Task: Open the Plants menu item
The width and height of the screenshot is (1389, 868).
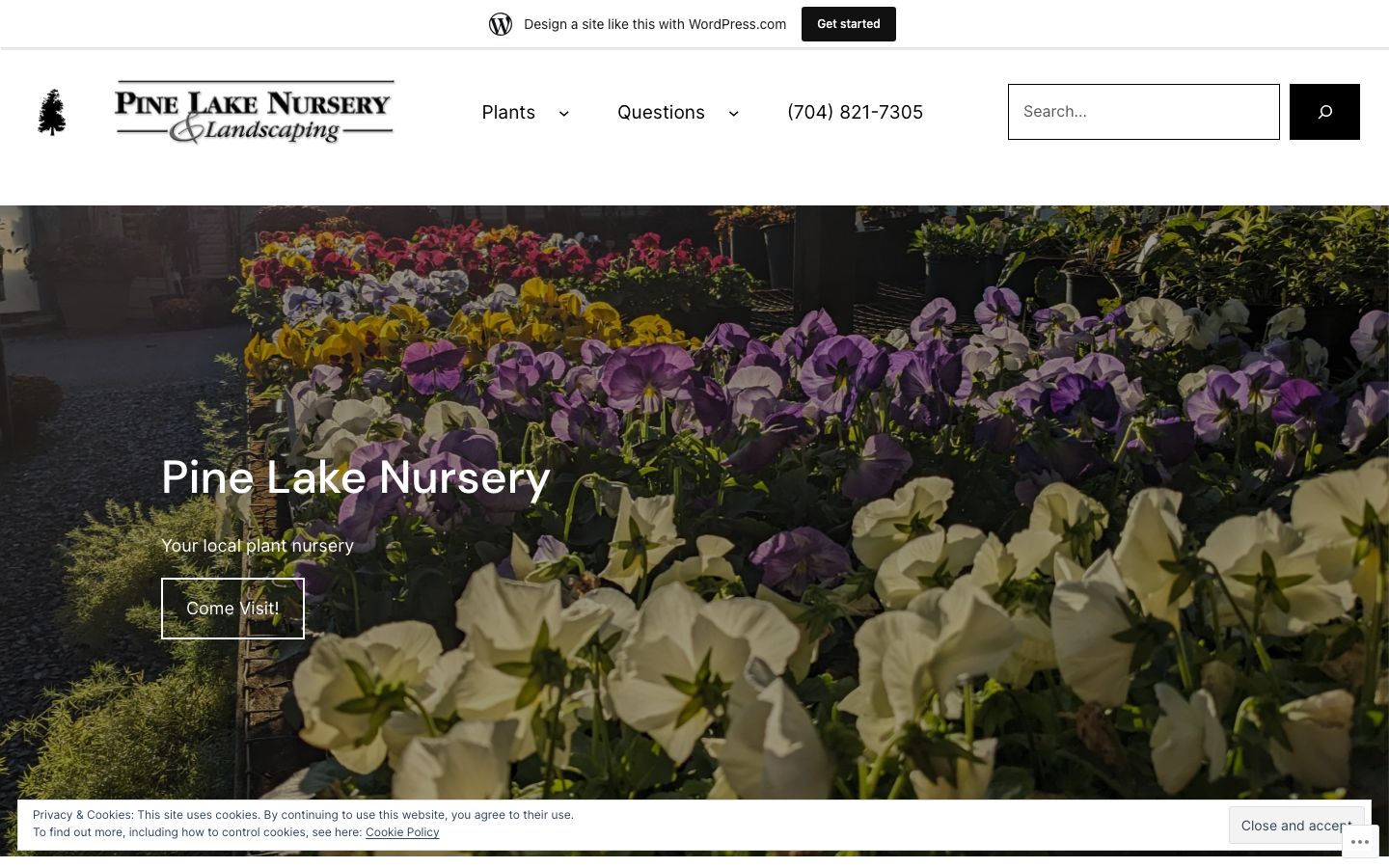Action: pos(508,112)
